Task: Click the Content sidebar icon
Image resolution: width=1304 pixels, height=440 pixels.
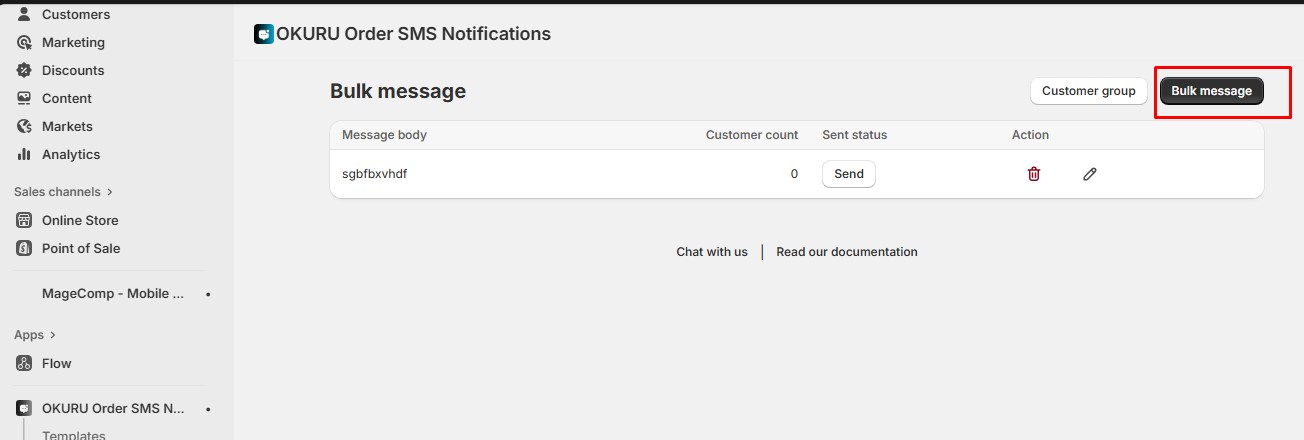Action: (x=25, y=99)
